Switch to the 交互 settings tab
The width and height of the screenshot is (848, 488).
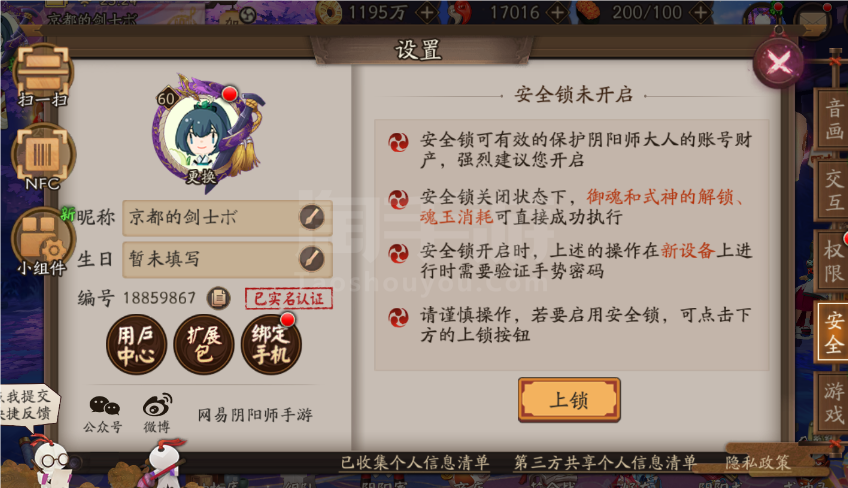(833, 190)
